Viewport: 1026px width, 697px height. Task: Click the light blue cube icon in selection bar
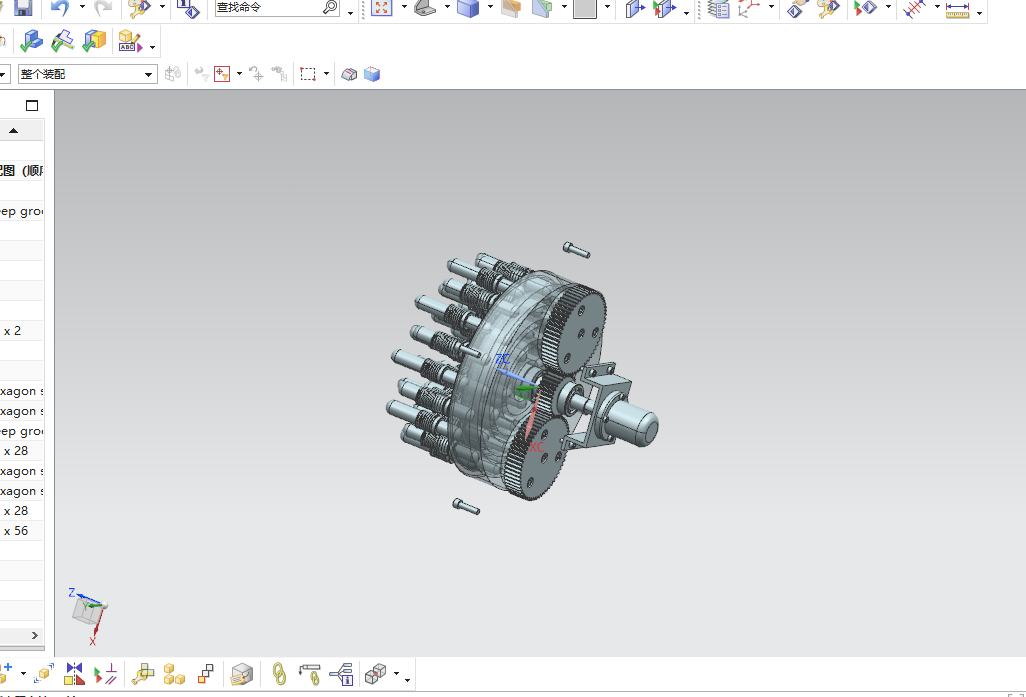click(372, 74)
